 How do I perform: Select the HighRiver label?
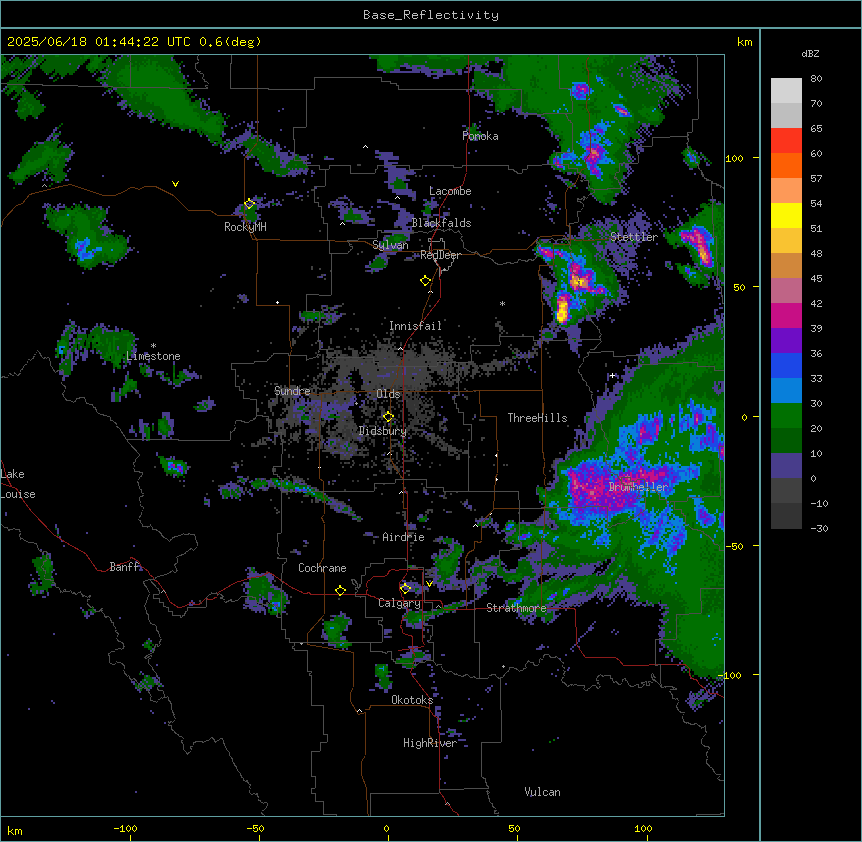(430, 743)
